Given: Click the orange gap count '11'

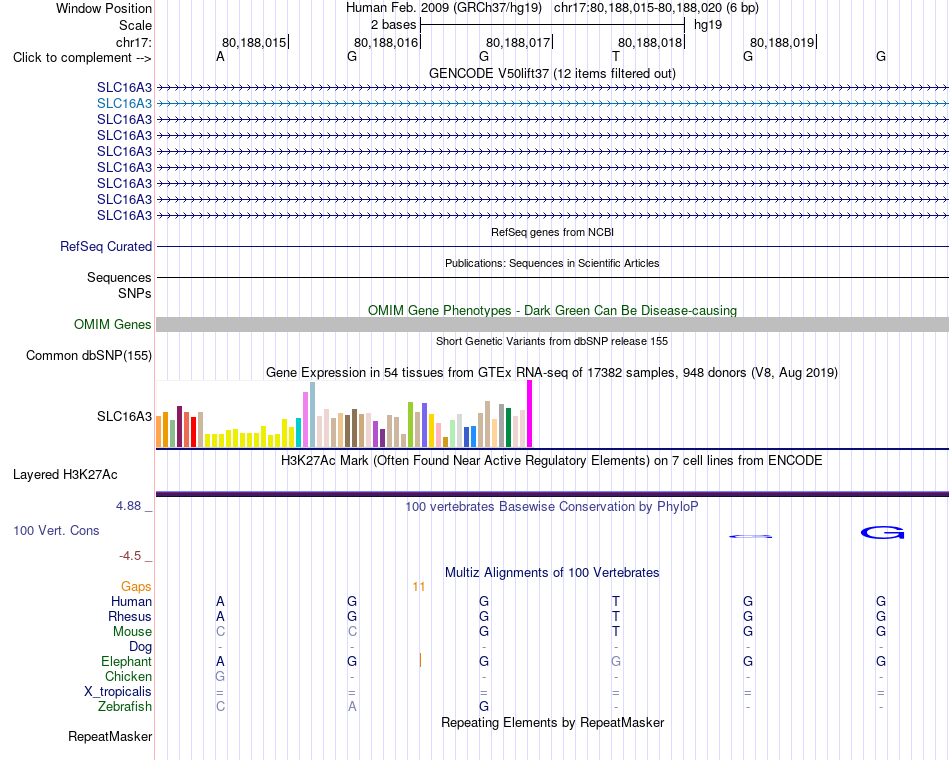Looking at the screenshot, I should point(419,587).
